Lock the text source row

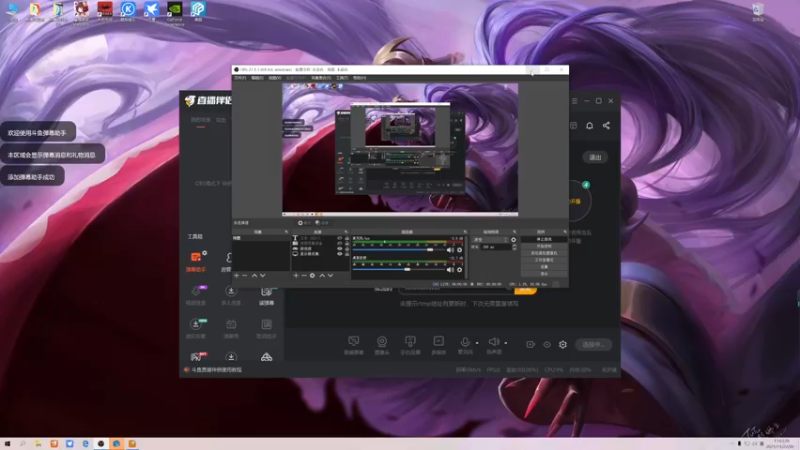coord(347,238)
